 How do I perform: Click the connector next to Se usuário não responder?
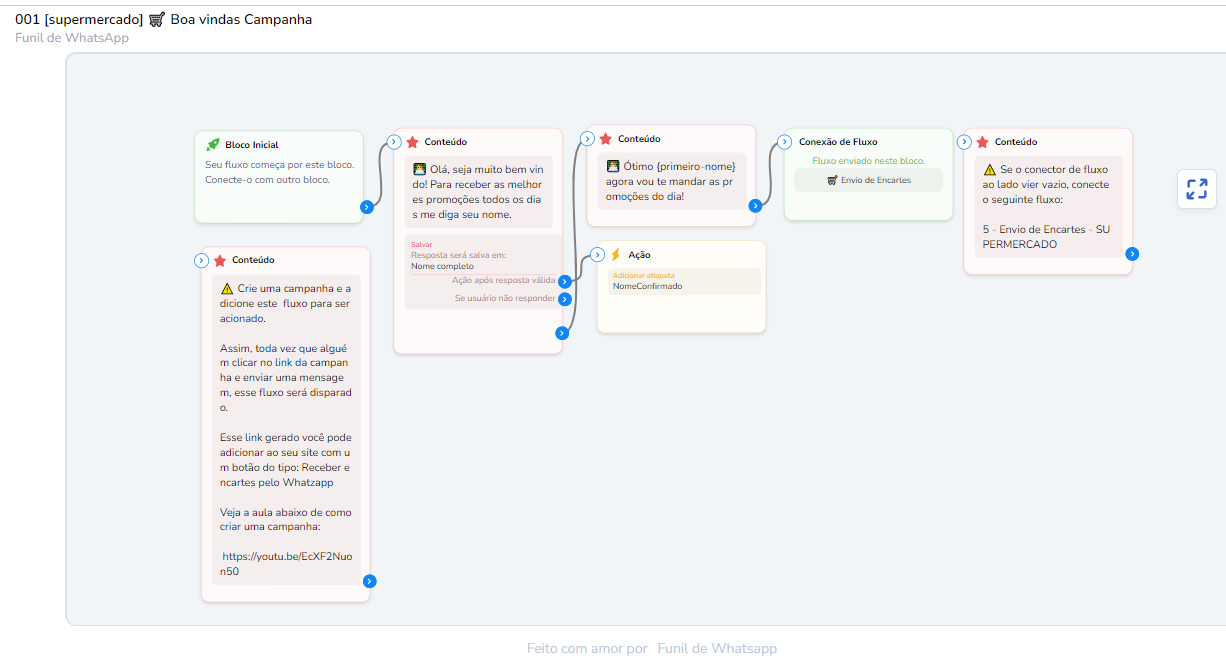click(x=565, y=298)
